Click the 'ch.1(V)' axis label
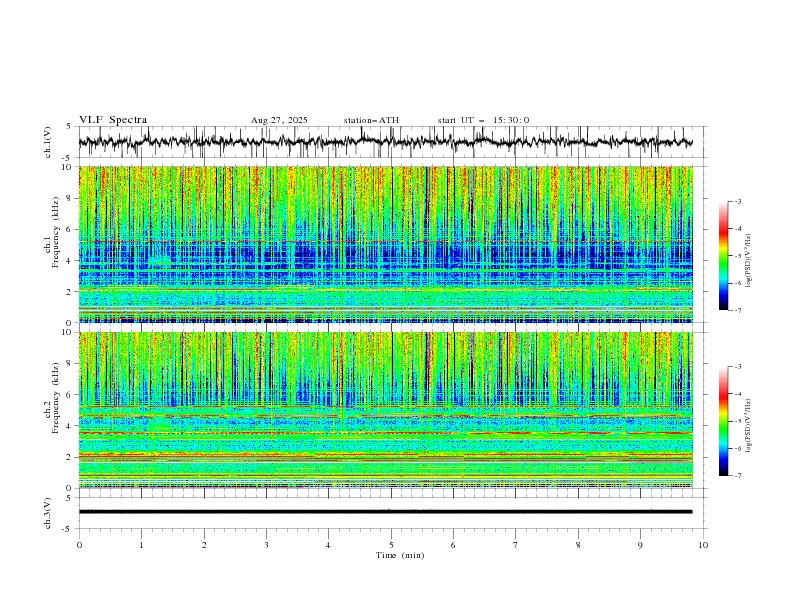Image resolution: width=792 pixels, height=612 pixels. (48, 142)
